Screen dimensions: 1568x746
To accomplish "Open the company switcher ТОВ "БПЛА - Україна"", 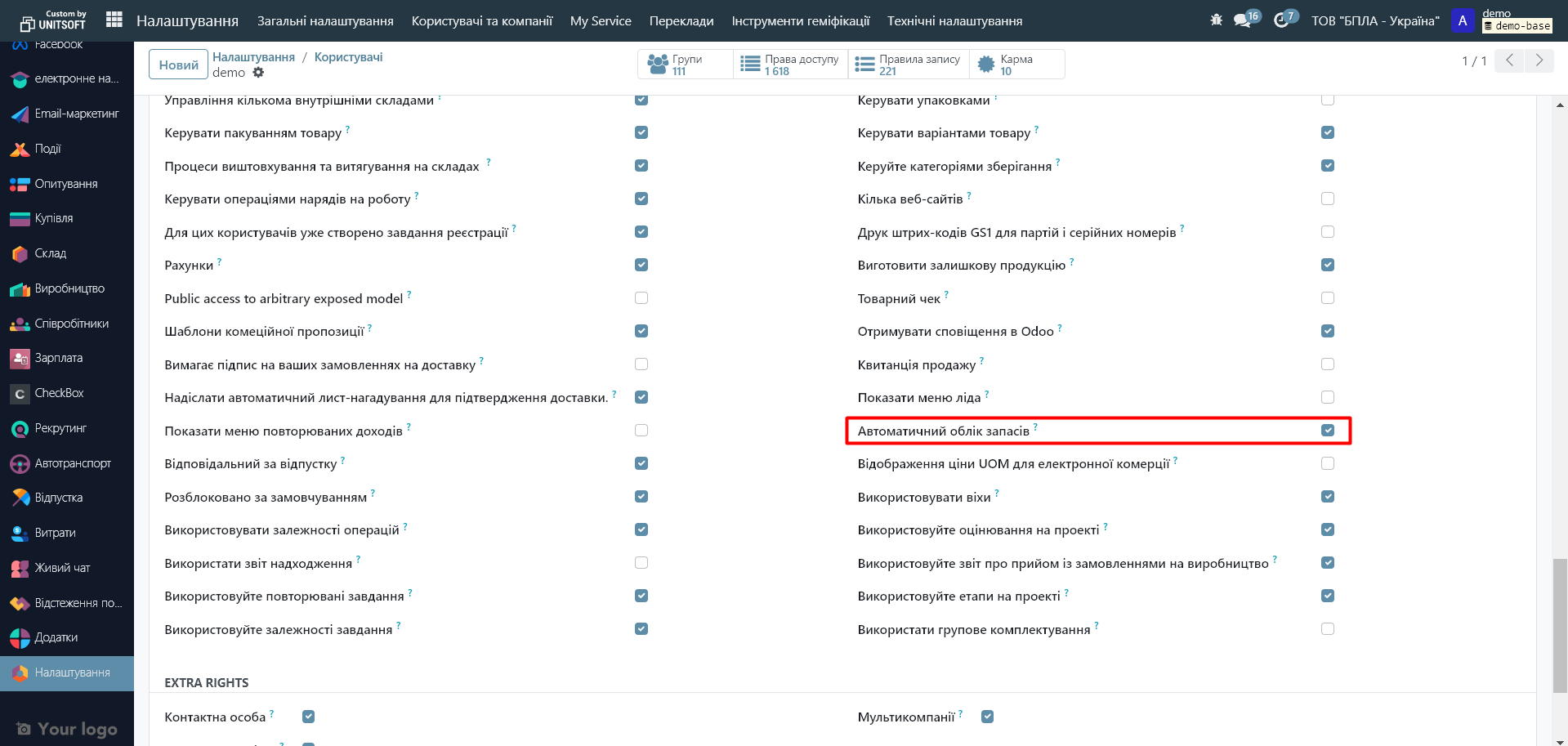I will click(1375, 20).
